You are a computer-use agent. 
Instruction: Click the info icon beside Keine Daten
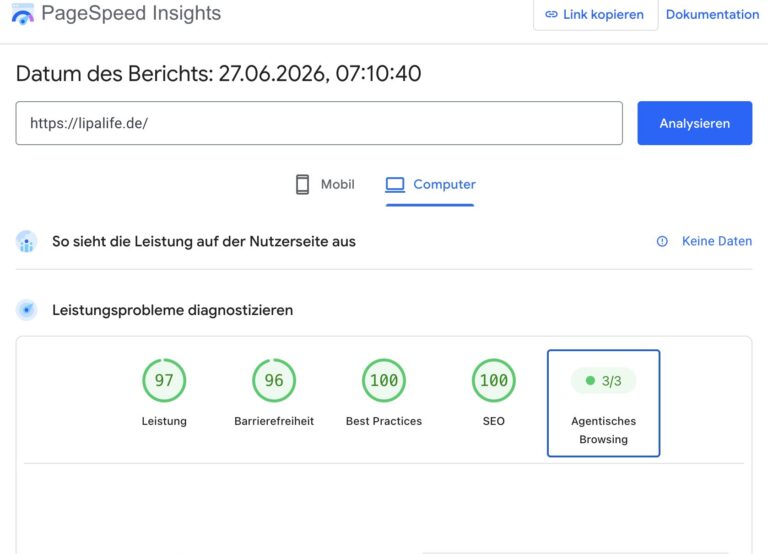tap(662, 241)
